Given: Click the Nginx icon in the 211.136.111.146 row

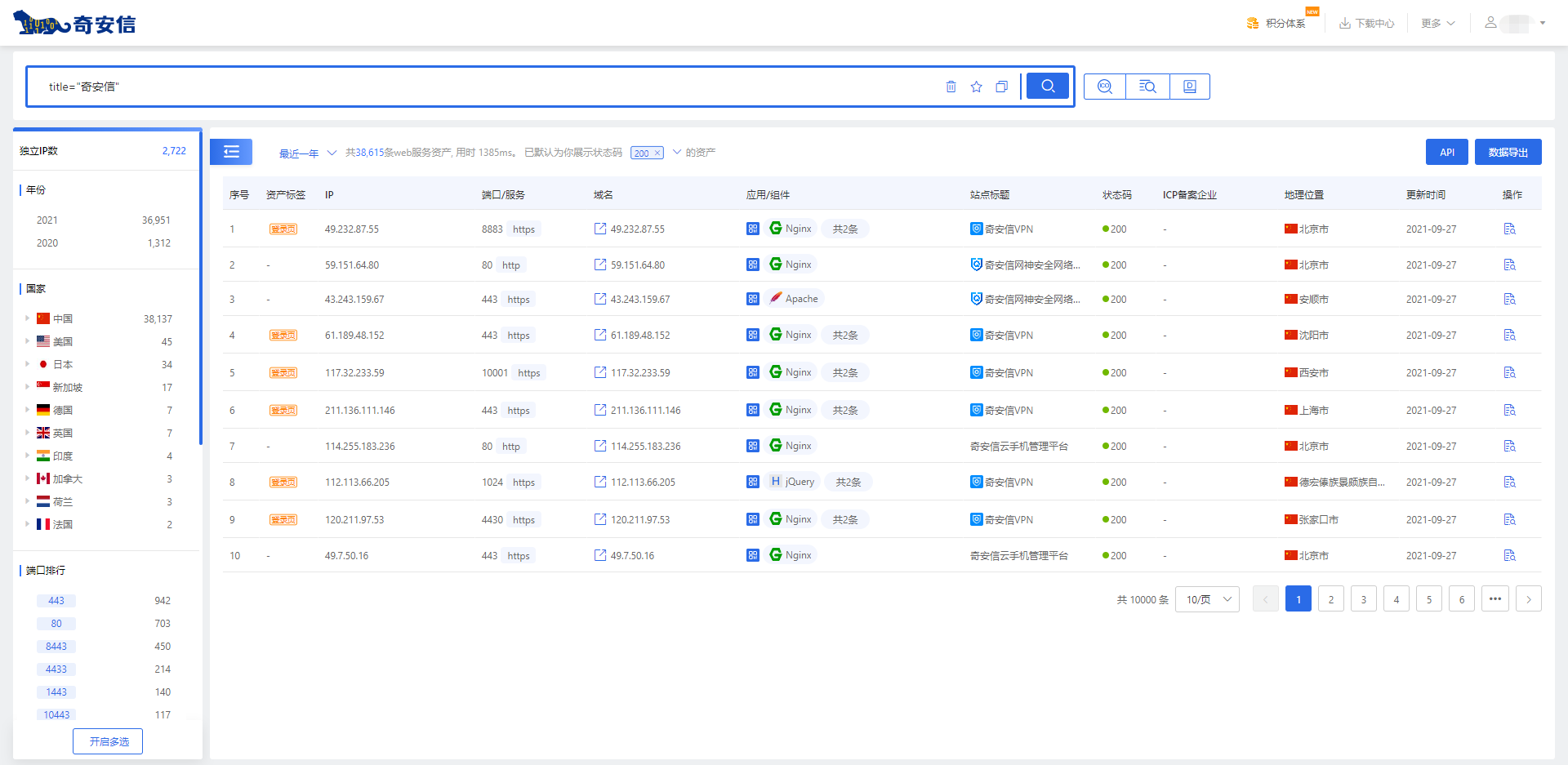Looking at the screenshot, I should [776, 409].
